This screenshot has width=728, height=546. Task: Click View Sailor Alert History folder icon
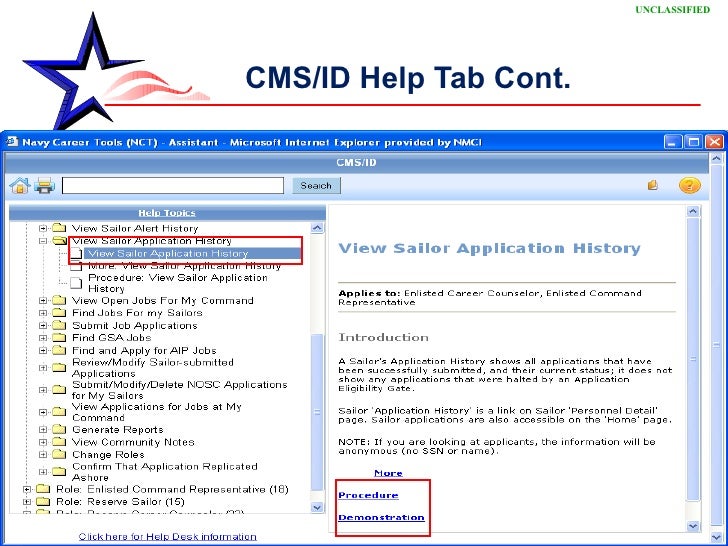[59, 228]
